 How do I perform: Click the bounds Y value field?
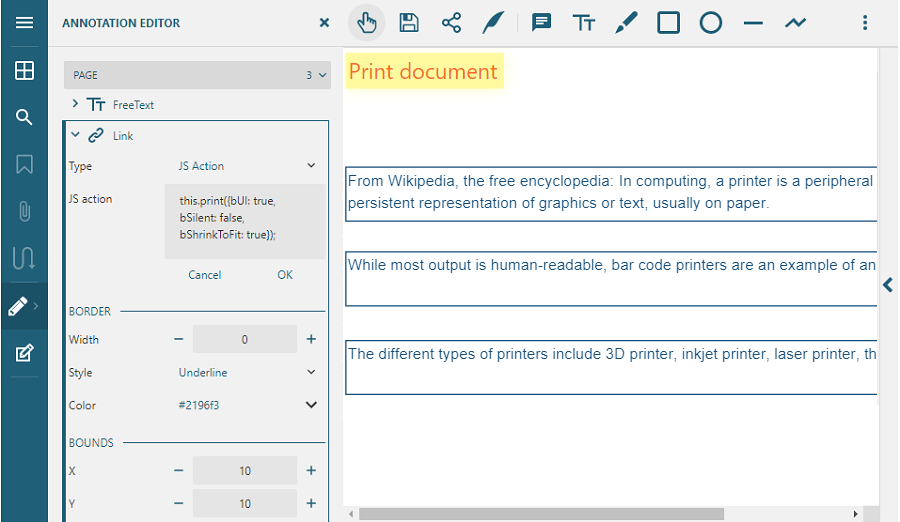(245, 504)
